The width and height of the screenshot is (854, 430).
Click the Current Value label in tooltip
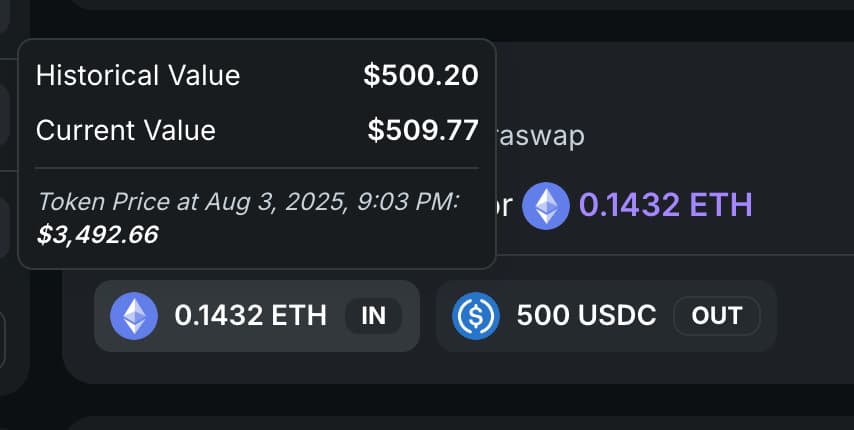coord(126,130)
